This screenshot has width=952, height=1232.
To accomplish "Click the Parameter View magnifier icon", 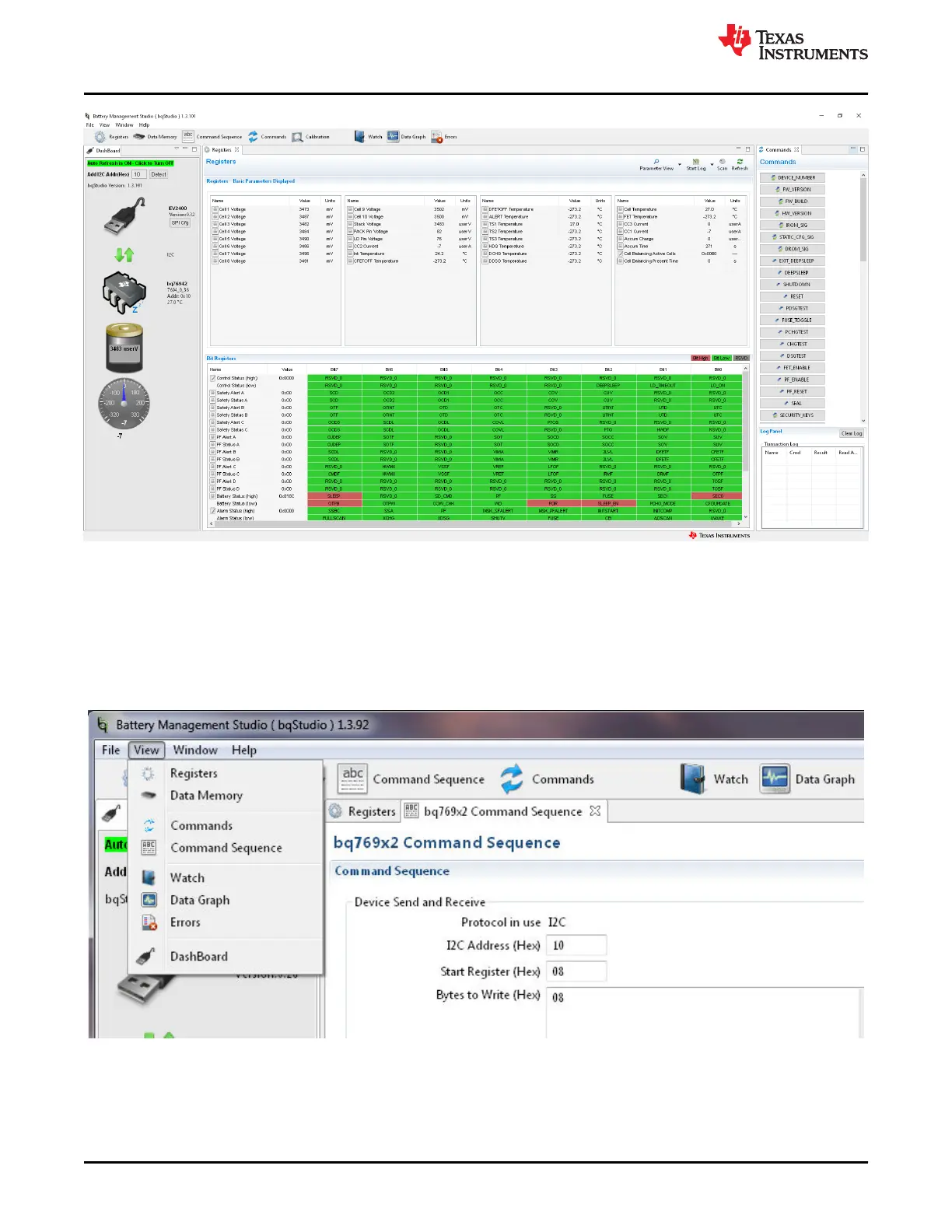I will pyautogui.click(x=656, y=162).
